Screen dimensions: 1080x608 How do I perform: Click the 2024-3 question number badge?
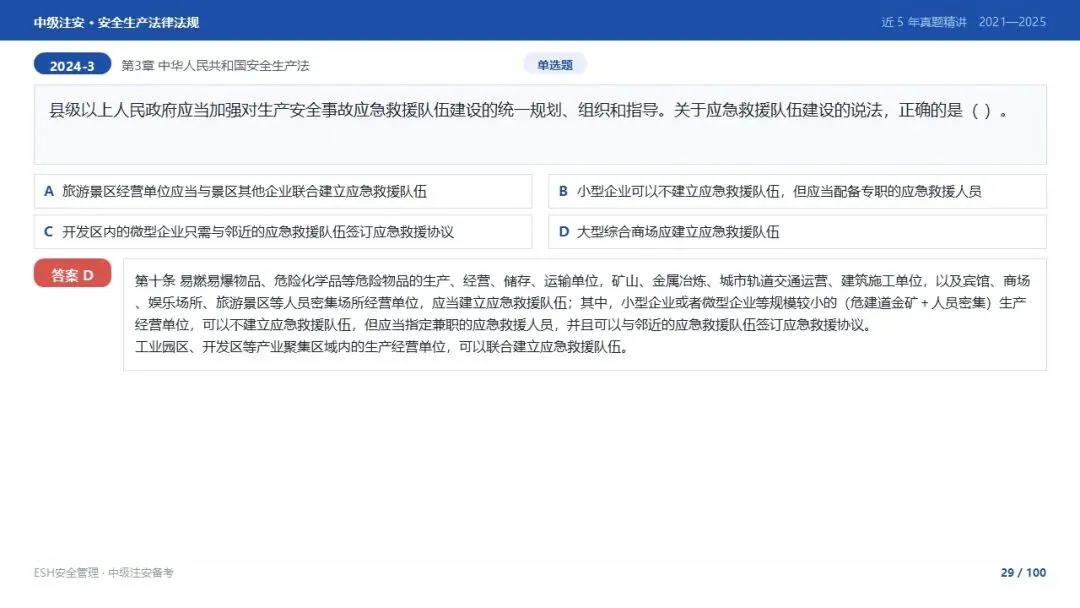72,65
